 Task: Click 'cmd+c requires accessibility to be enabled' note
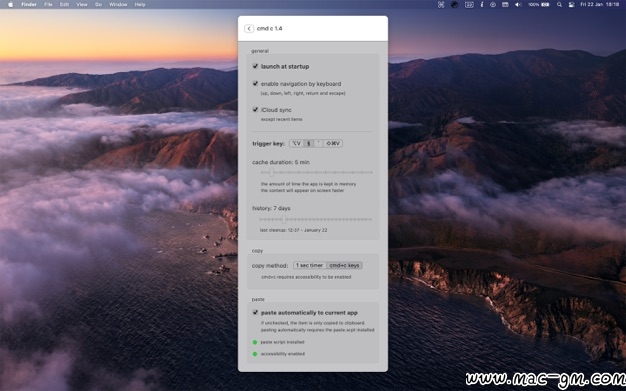(x=306, y=277)
